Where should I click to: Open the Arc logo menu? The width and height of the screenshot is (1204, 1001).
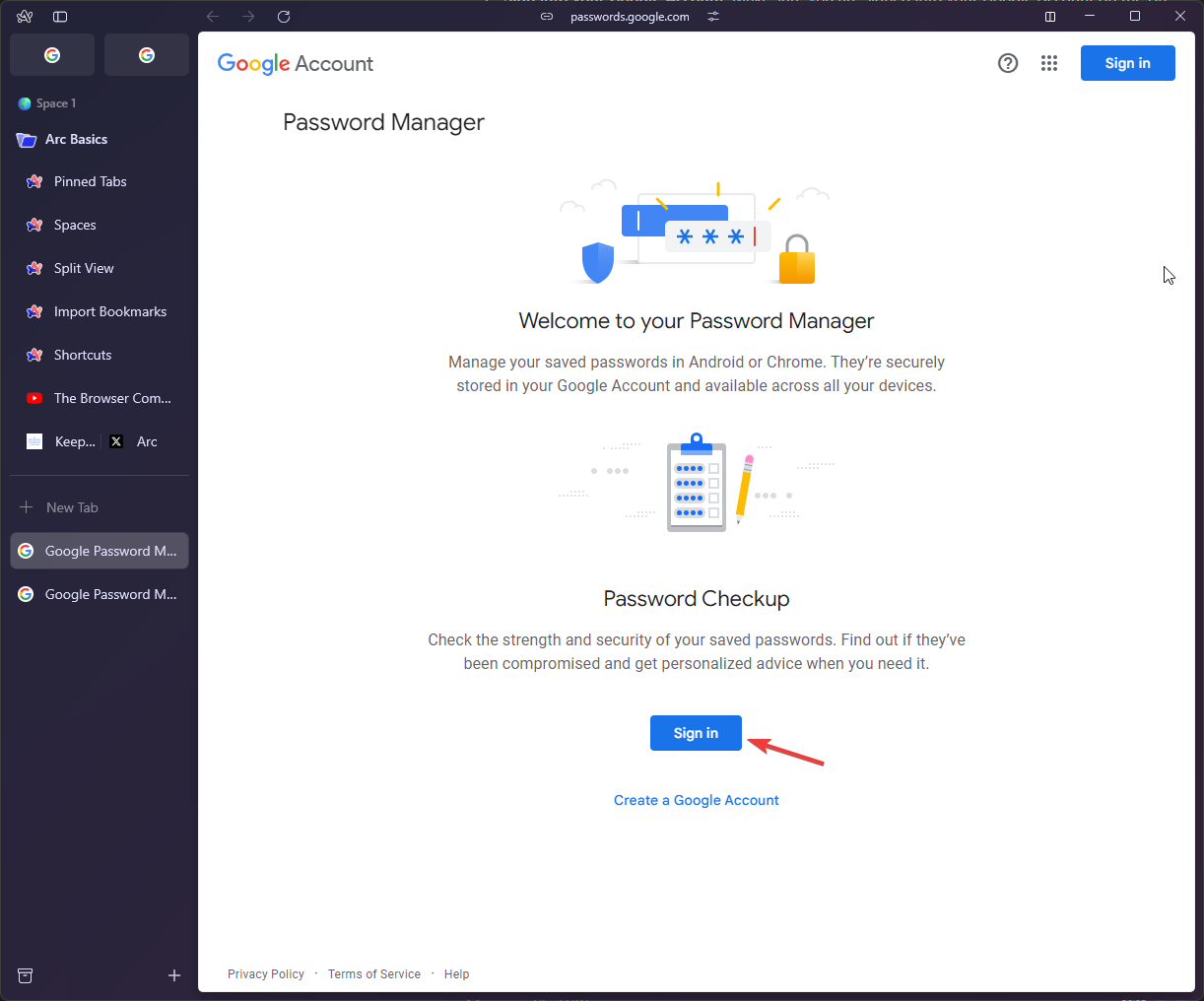(25, 17)
